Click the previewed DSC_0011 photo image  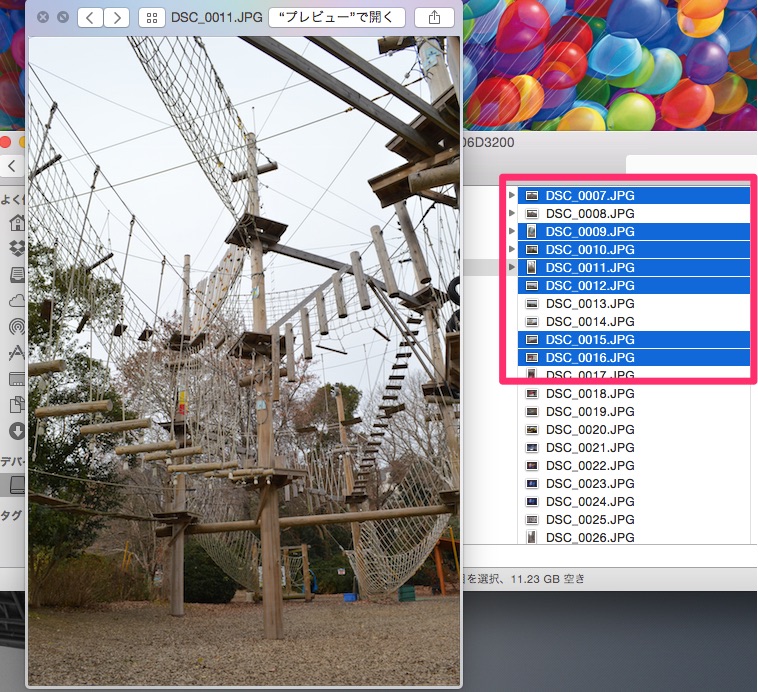(x=244, y=360)
